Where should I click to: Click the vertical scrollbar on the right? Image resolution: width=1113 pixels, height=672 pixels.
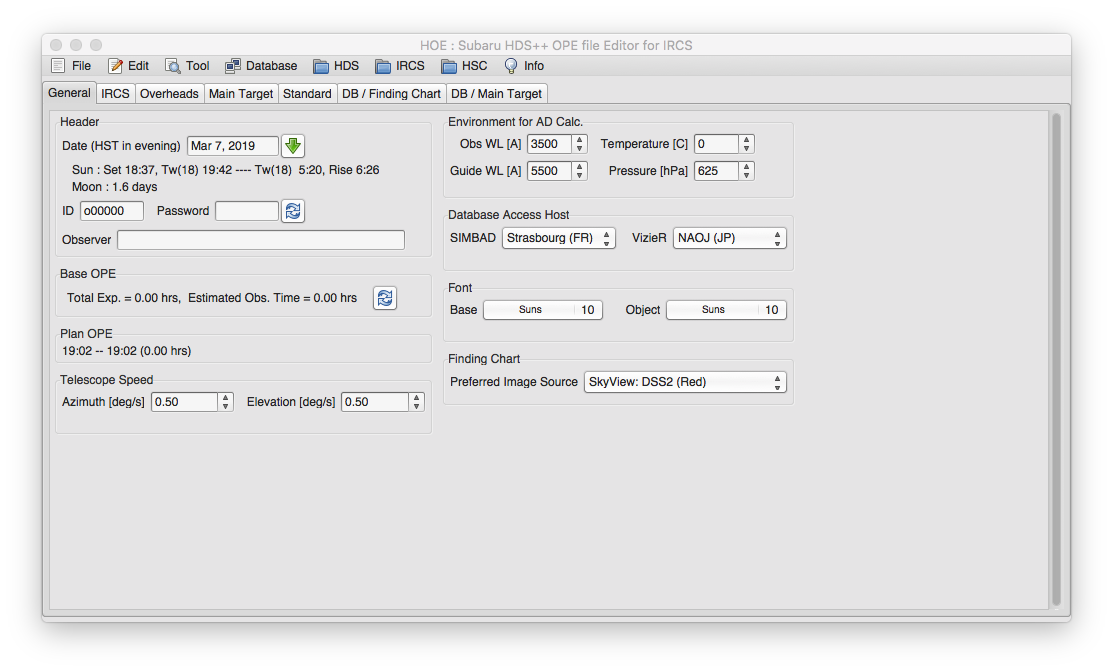coord(1056,358)
